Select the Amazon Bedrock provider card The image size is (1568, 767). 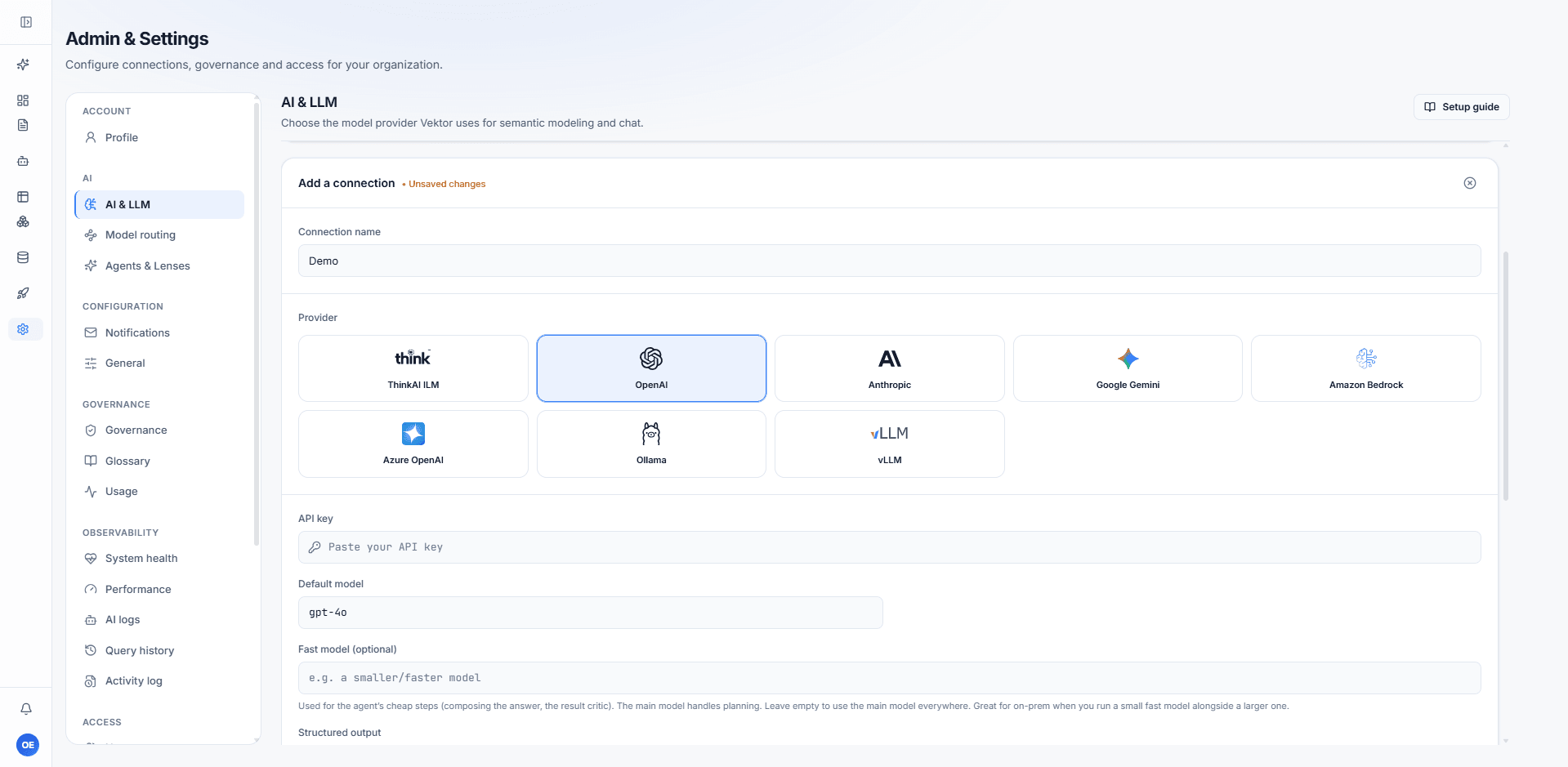[1366, 368]
